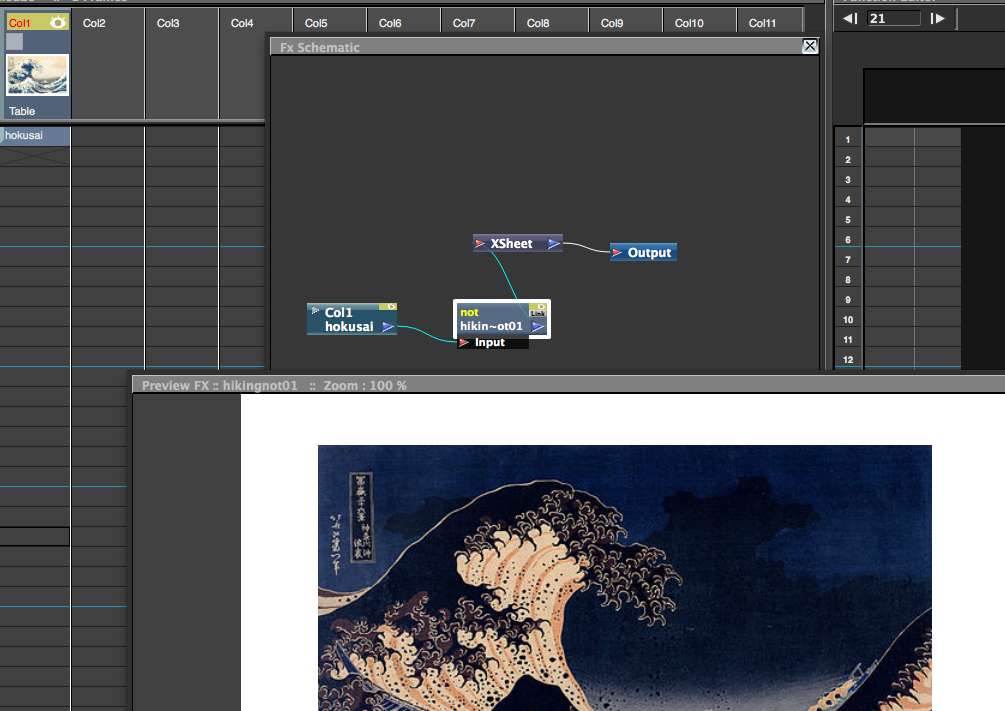The width and height of the screenshot is (1005, 711).
Task: Click the red Input port below hikingnot01
Action: coord(464,343)
